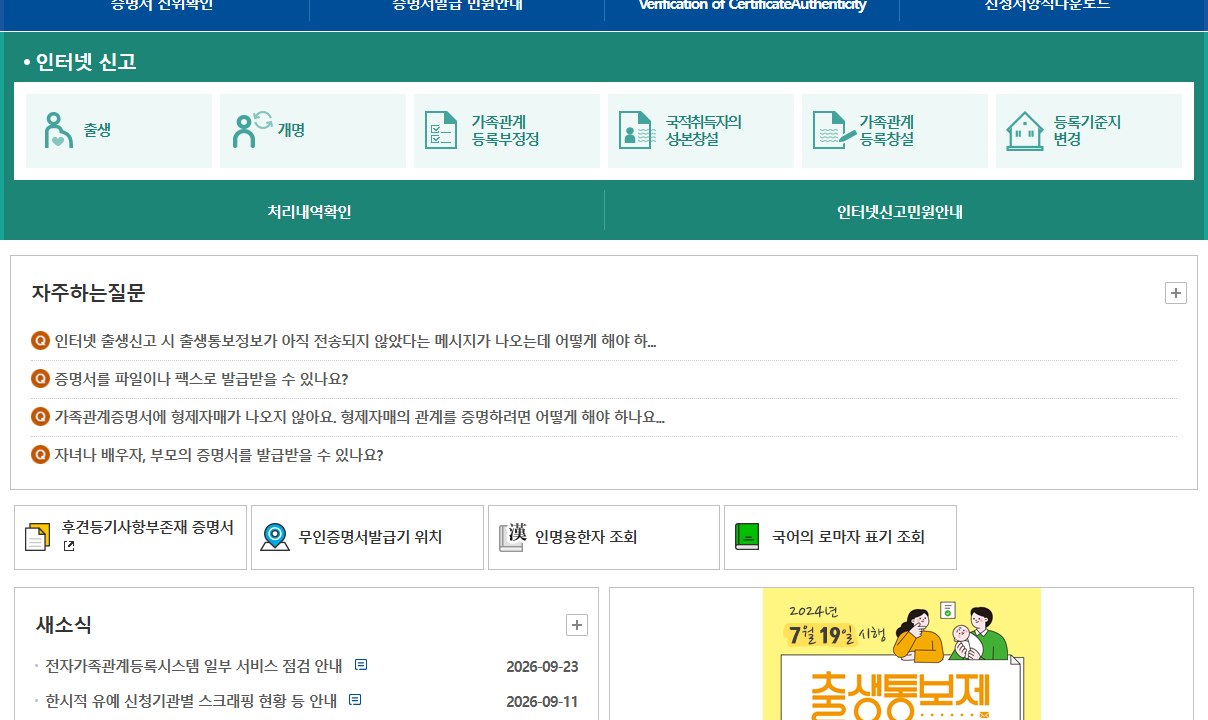Click the note icon beside 스크래핑 현황 news
Image resolution: width=1208 pixels, height=720 pixels.
(x=355, y=700)
